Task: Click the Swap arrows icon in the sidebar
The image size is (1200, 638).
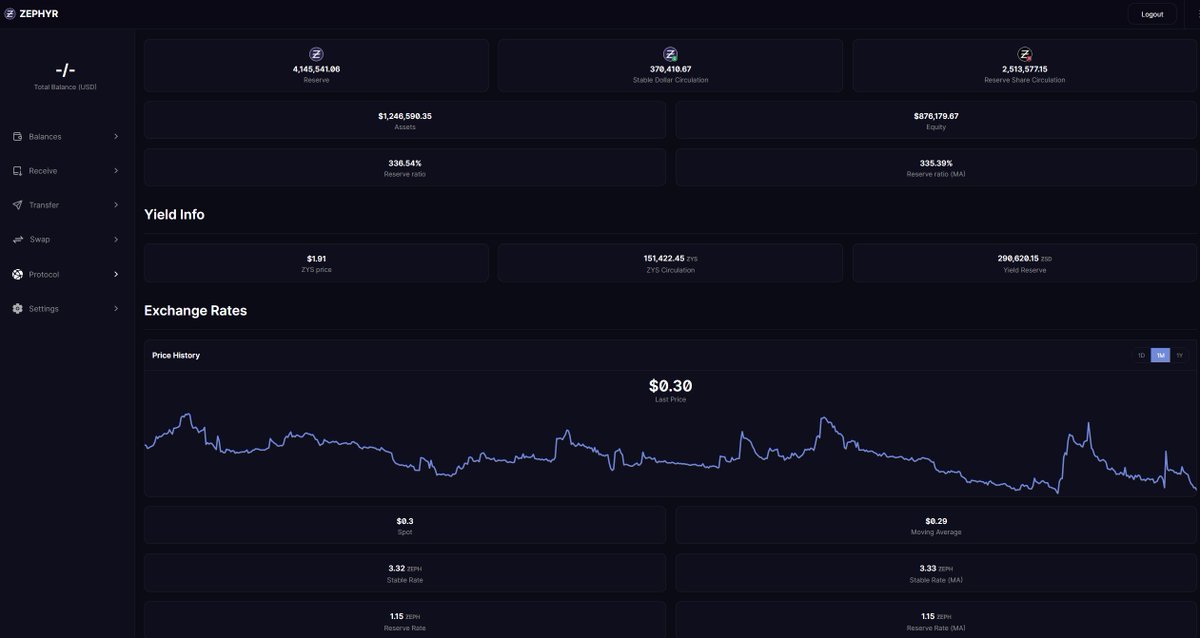Action: pyautogui.click(x=18, y=240)
